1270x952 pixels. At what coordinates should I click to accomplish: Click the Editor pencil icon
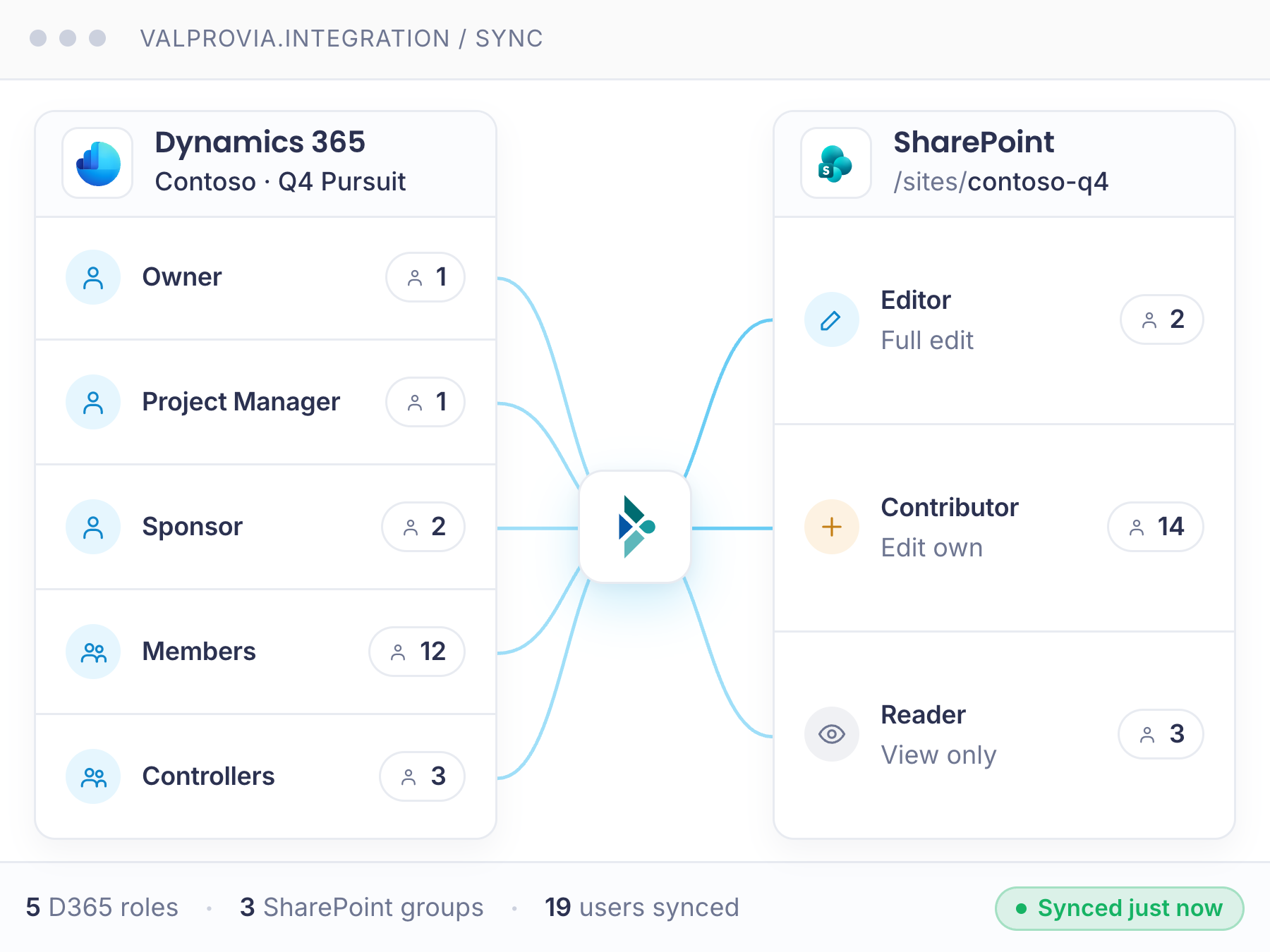point(832,319)
